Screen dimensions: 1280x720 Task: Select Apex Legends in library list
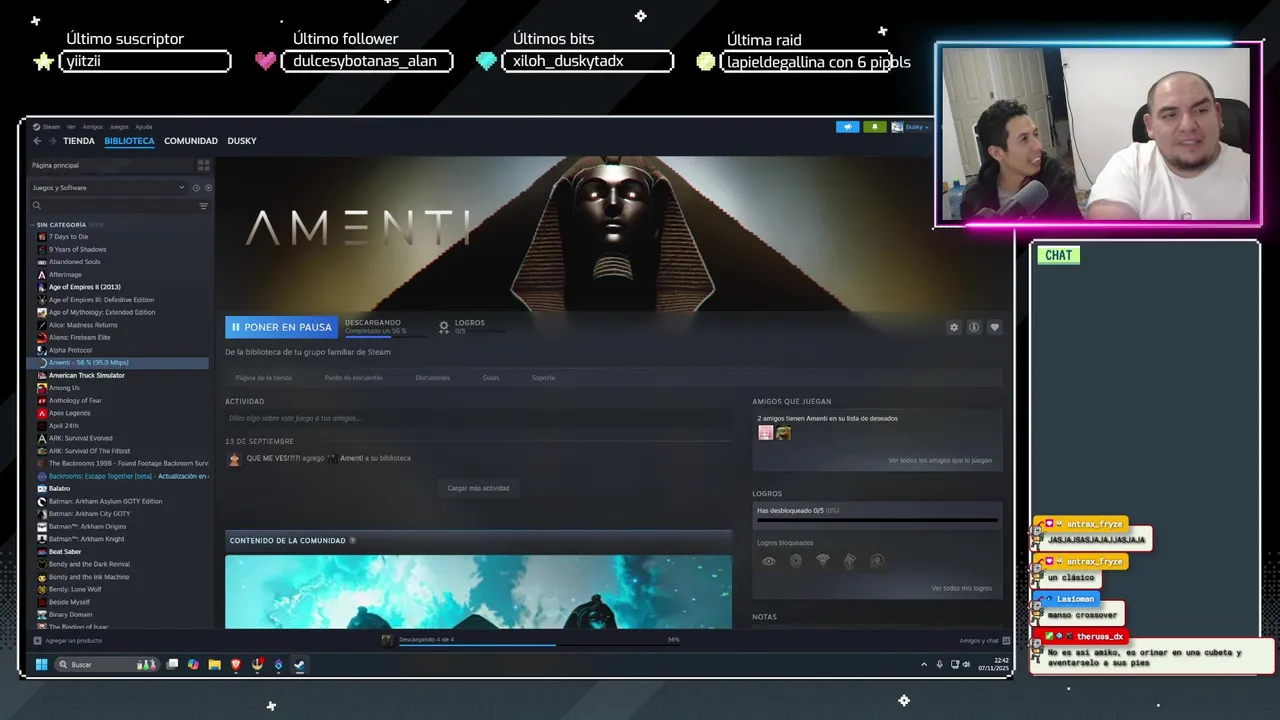point(70,413)
